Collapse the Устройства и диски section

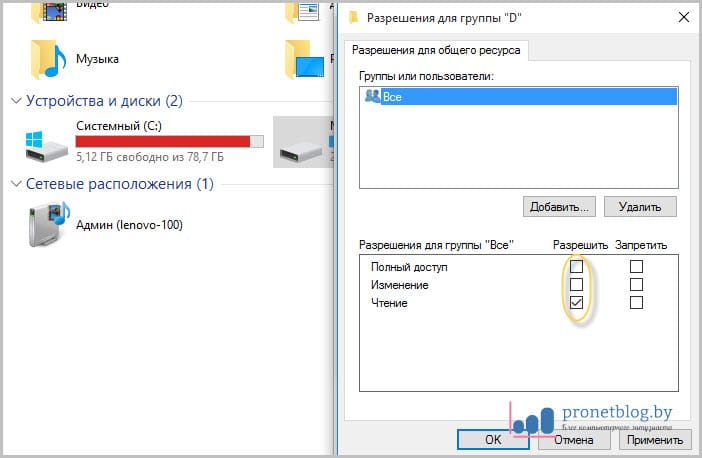(x=15, y=101)
